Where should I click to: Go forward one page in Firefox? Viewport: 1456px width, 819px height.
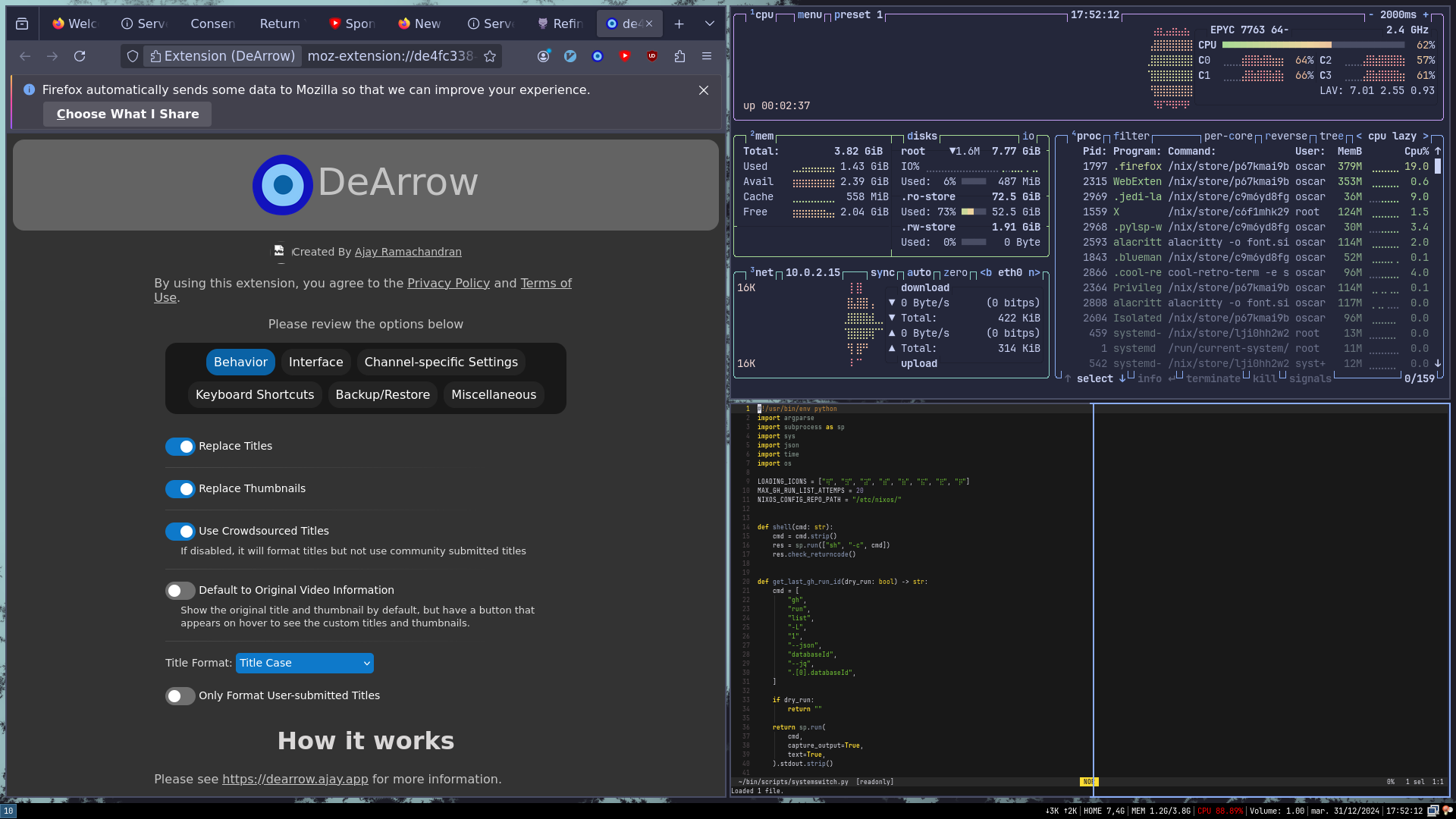point(52,56)
